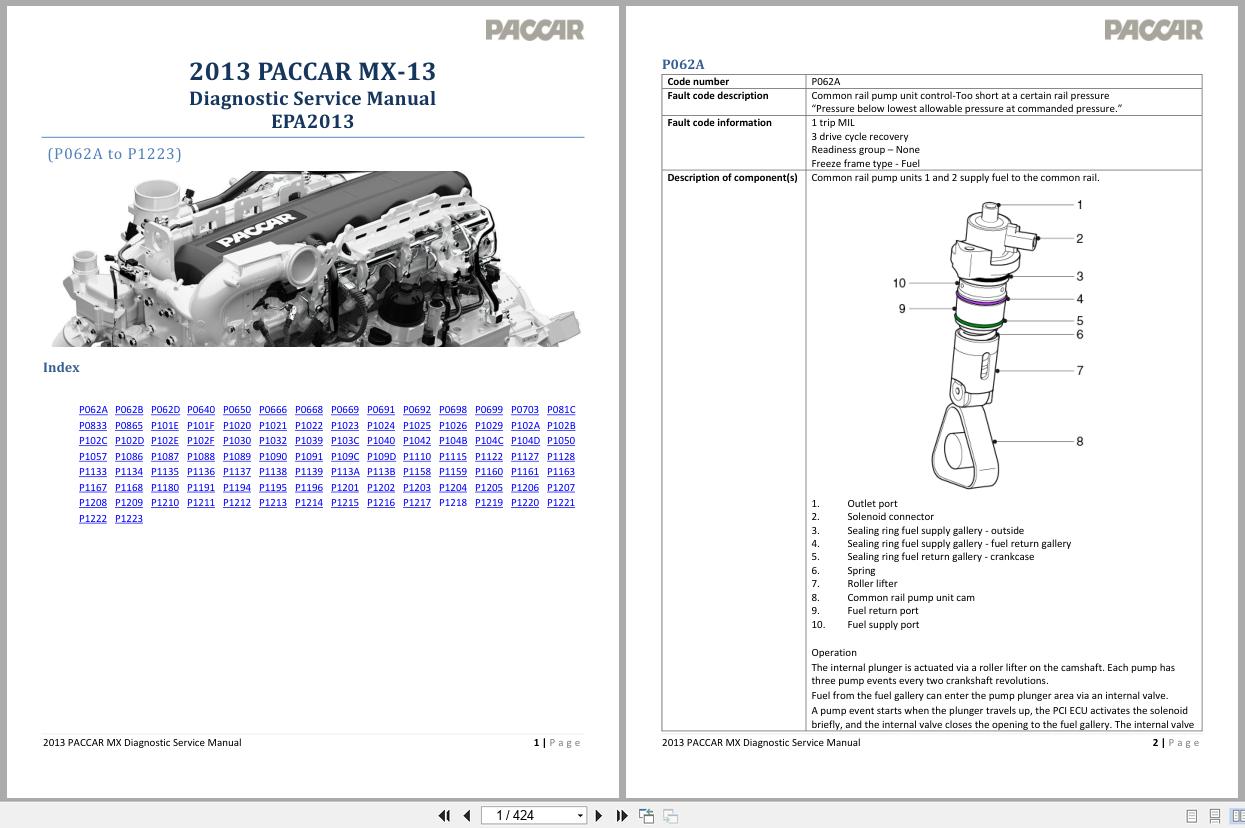
Task: Click the go-back-in-view-history icon
Action: [x=646, y=815]
